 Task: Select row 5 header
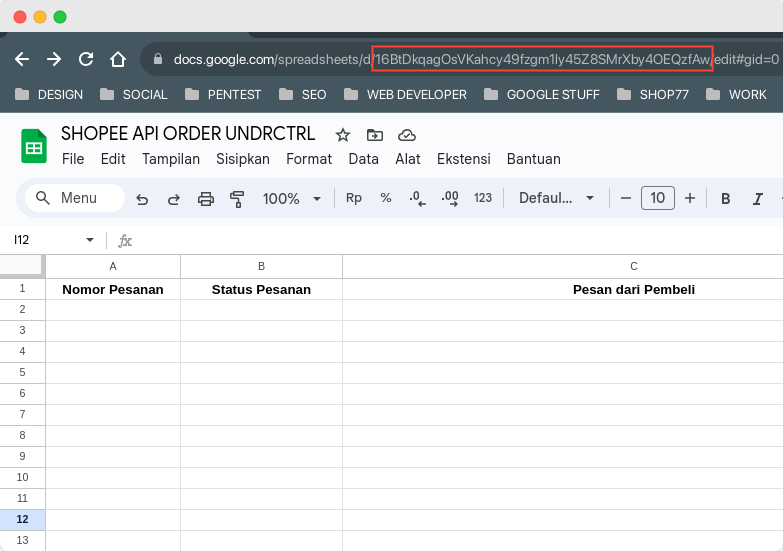(22, 373)
